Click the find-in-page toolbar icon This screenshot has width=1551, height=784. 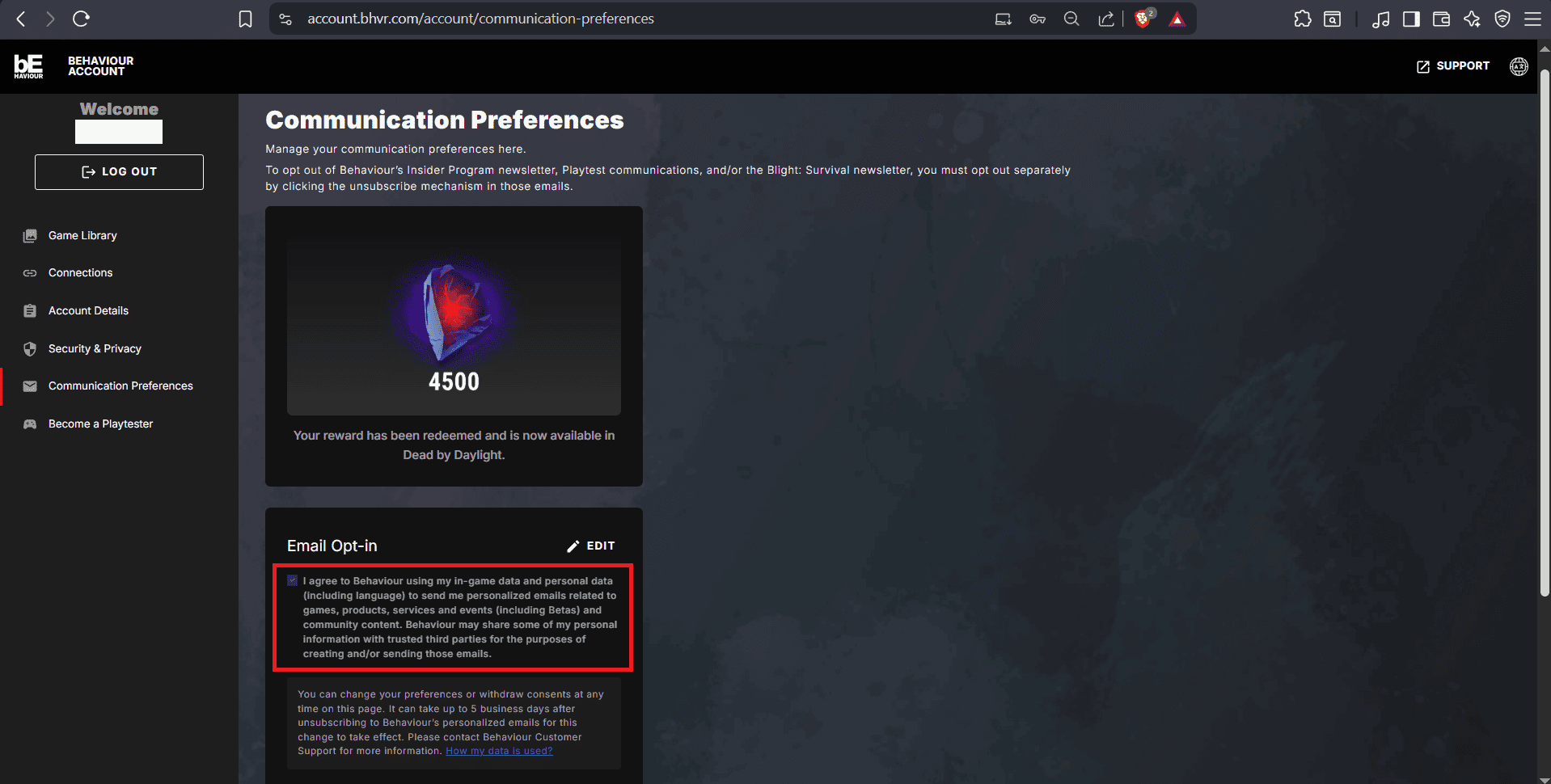click(x=1332, y=19)
